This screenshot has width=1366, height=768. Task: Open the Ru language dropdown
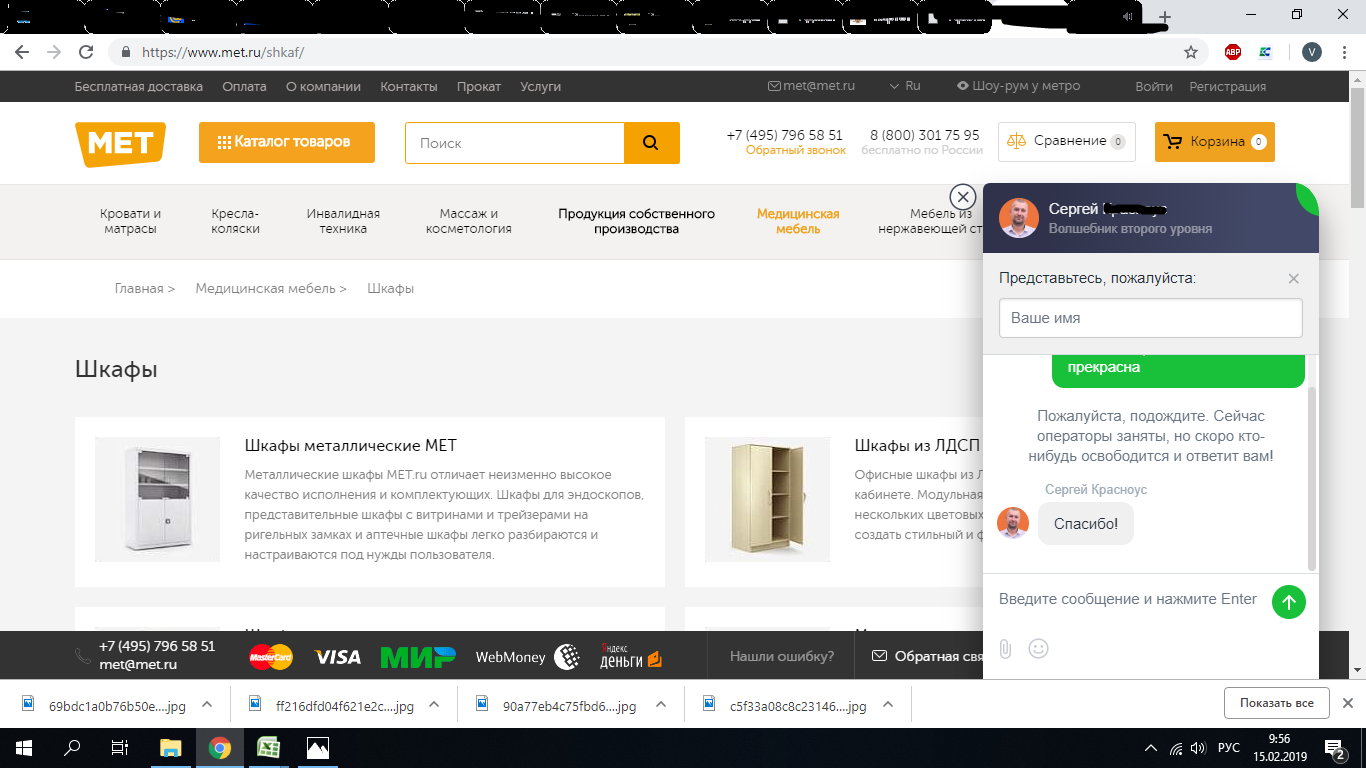point(905,86)
